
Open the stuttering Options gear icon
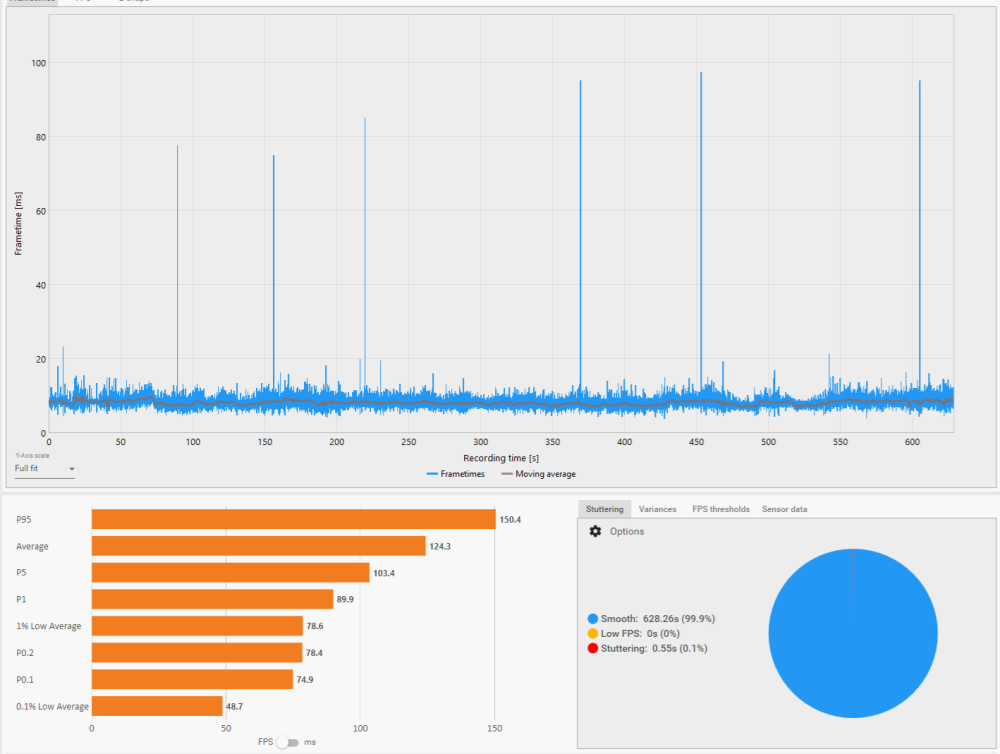click(596, 532)
